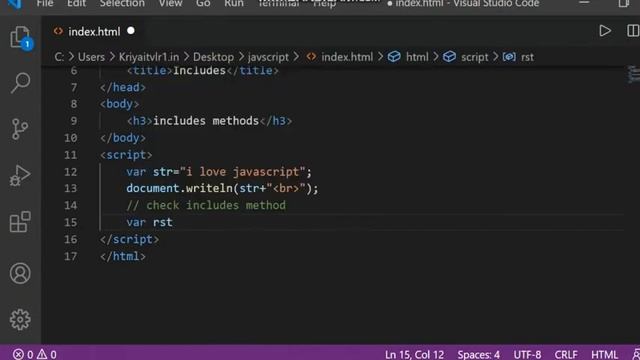
Task: Click the script symbol cube icon in breadcrumb
Action: coord(449,57)
